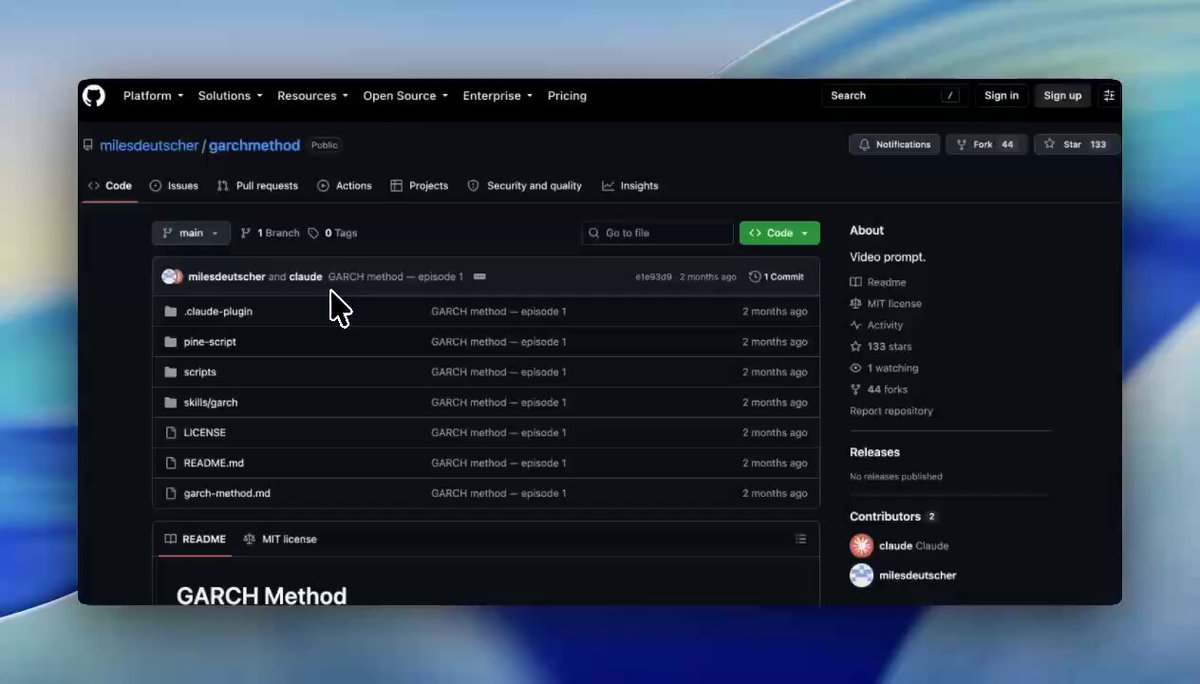The height and width of the screenshot is (684, 1200).
Task: Expand commit message ellipsis button
Action: [479, 277]
